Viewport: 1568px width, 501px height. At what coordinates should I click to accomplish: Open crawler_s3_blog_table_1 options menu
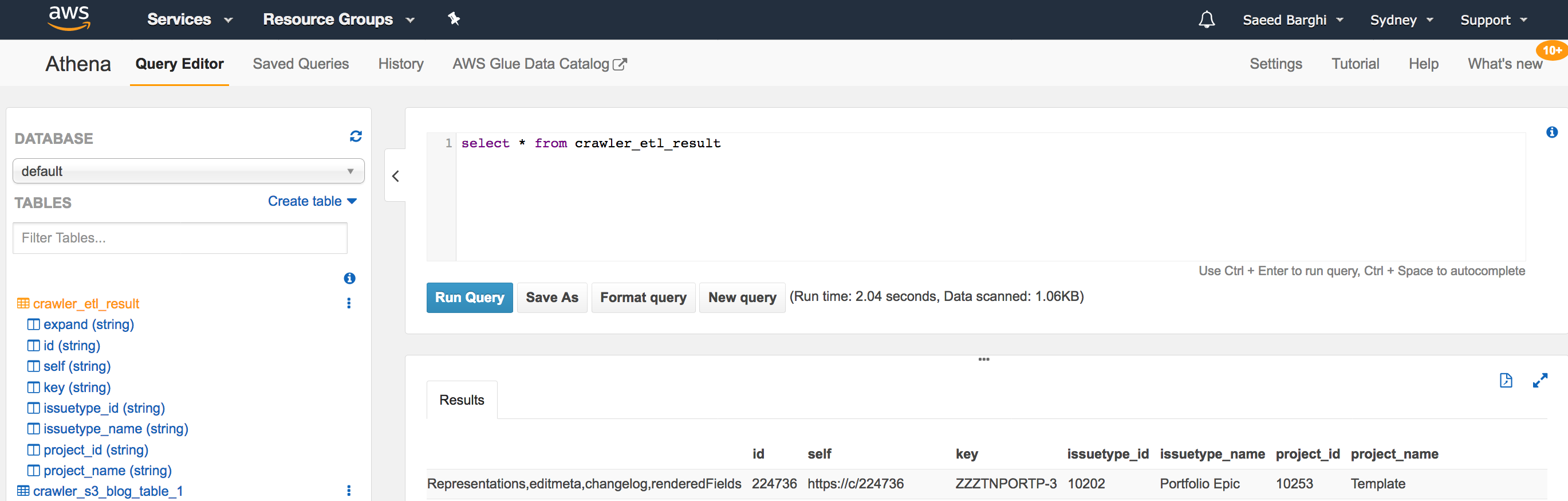pyautogui.click(x=349, y=491)
